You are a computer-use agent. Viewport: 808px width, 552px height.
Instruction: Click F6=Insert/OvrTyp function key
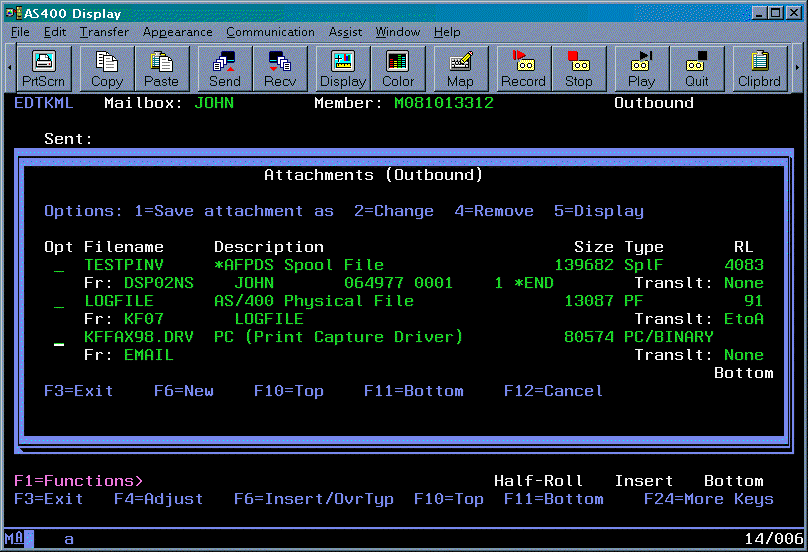pyautogui.click(x=313, y=499)
